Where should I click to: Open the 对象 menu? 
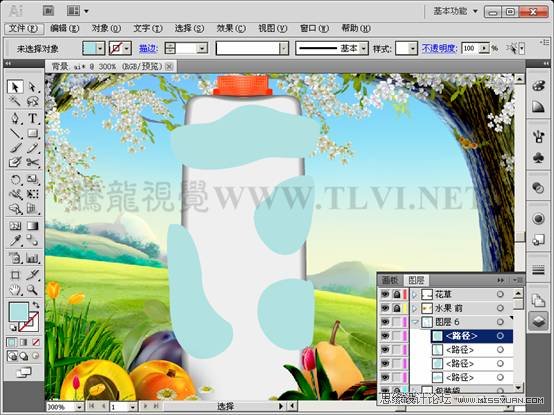pyautogui.click(x=106, y=28)
